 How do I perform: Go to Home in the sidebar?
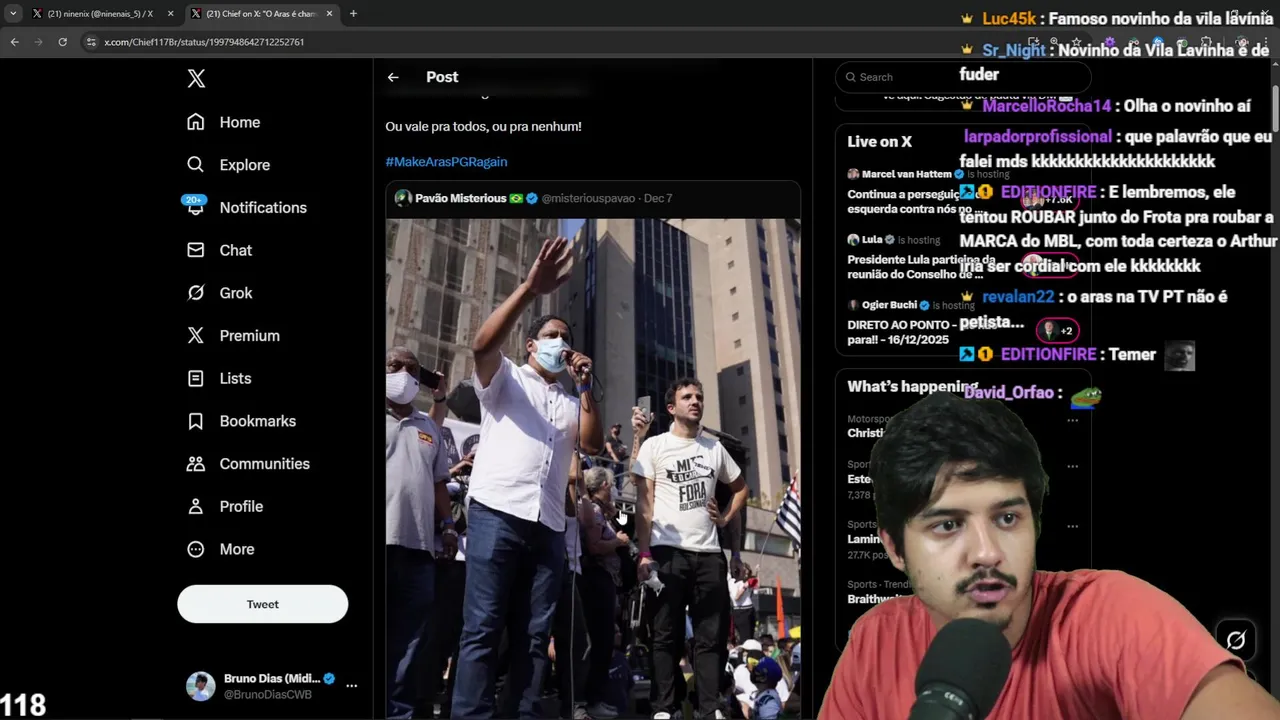224,122
